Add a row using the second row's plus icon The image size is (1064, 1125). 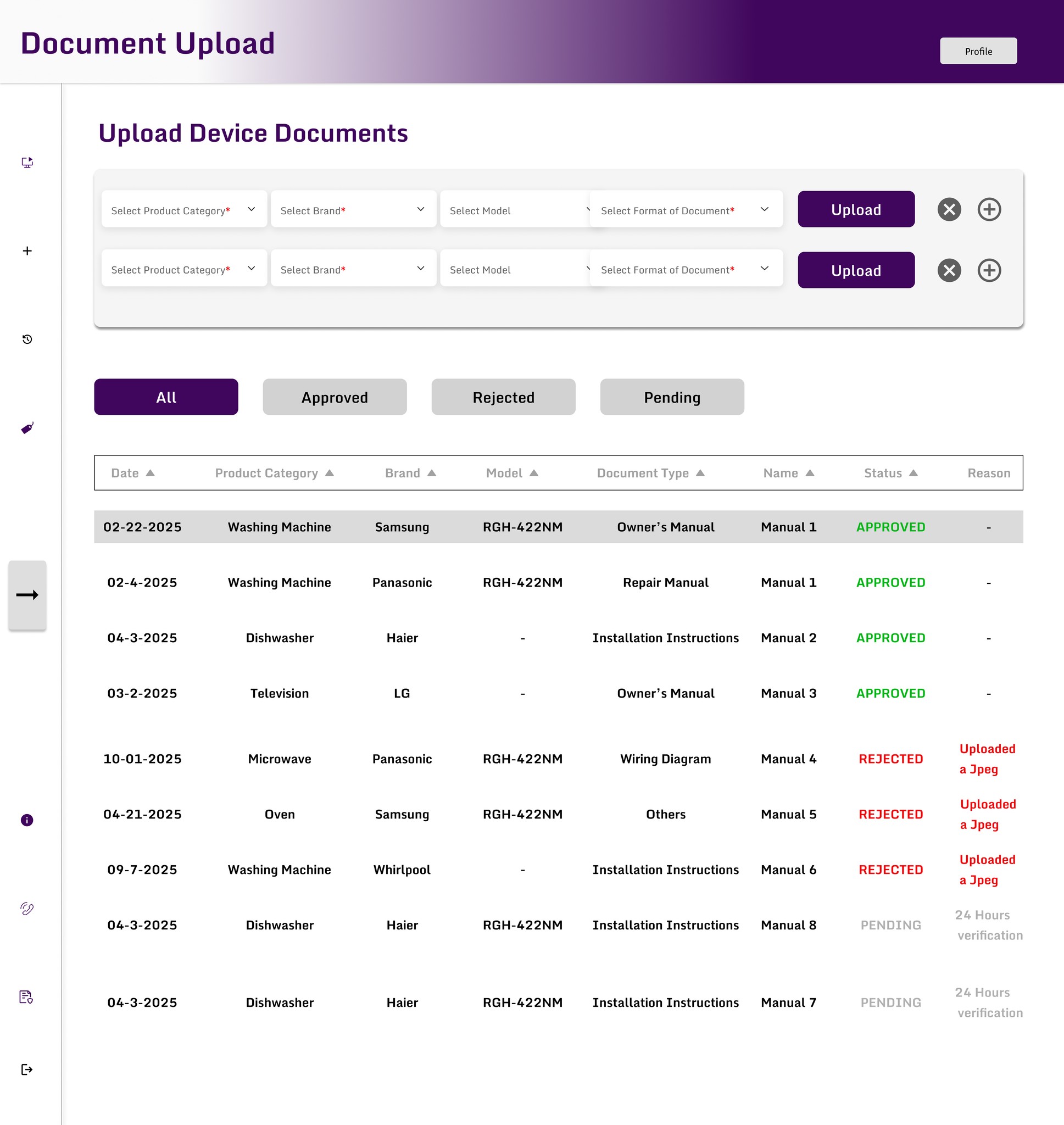pyautogui.click(x=989, y=270)
